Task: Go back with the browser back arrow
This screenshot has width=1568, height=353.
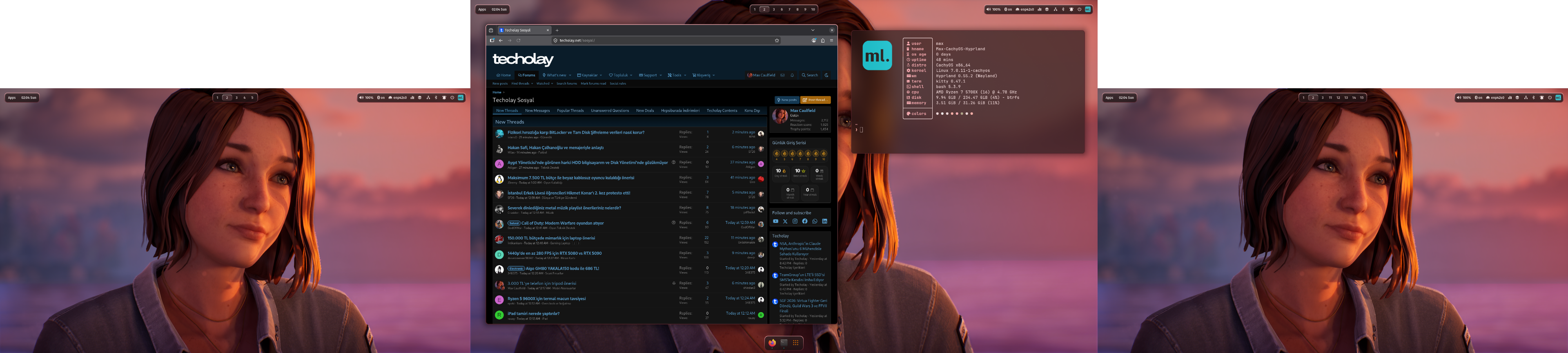Action: coord(501,40)
